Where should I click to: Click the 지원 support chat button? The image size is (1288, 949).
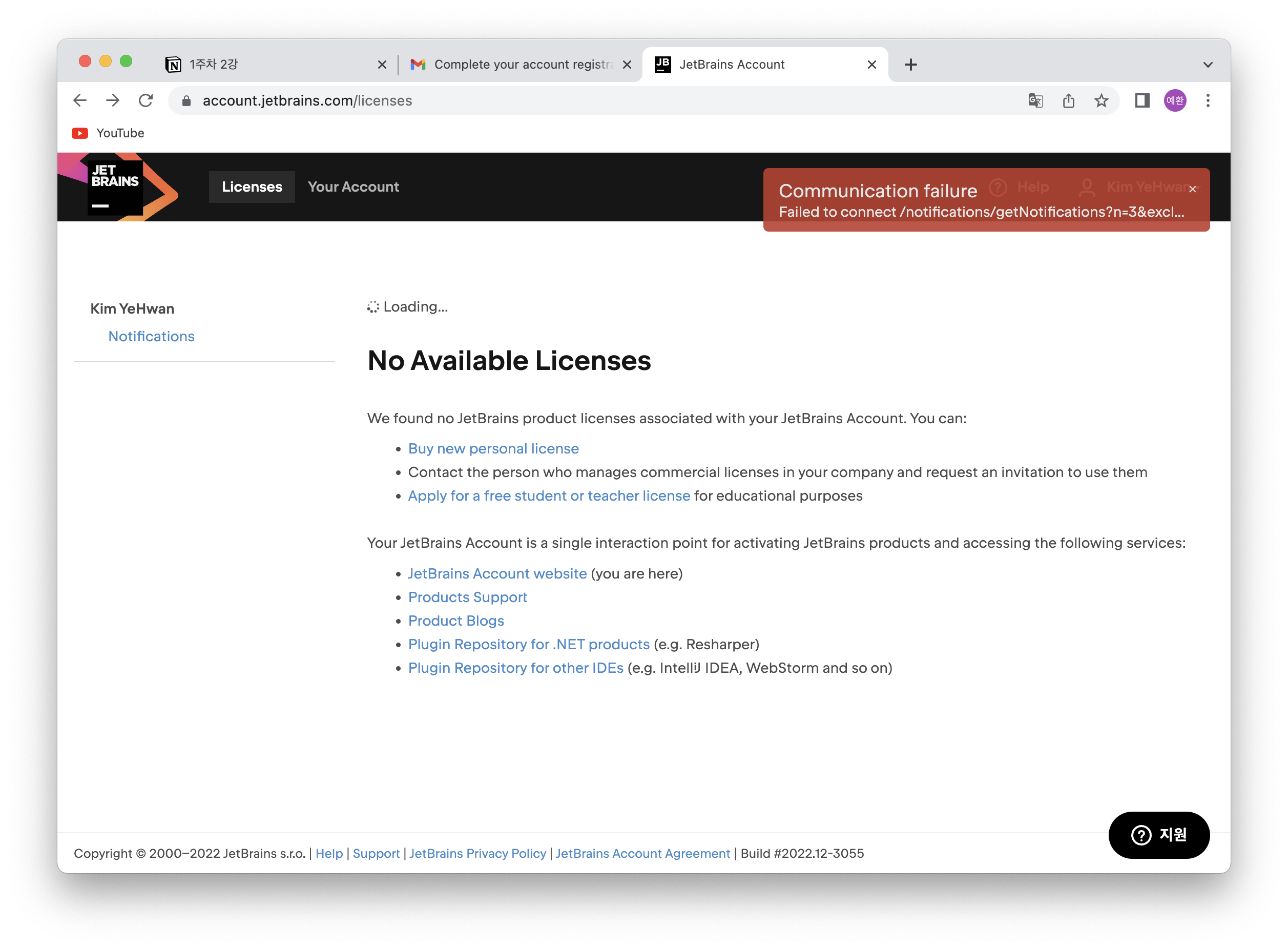point(1158,835)
